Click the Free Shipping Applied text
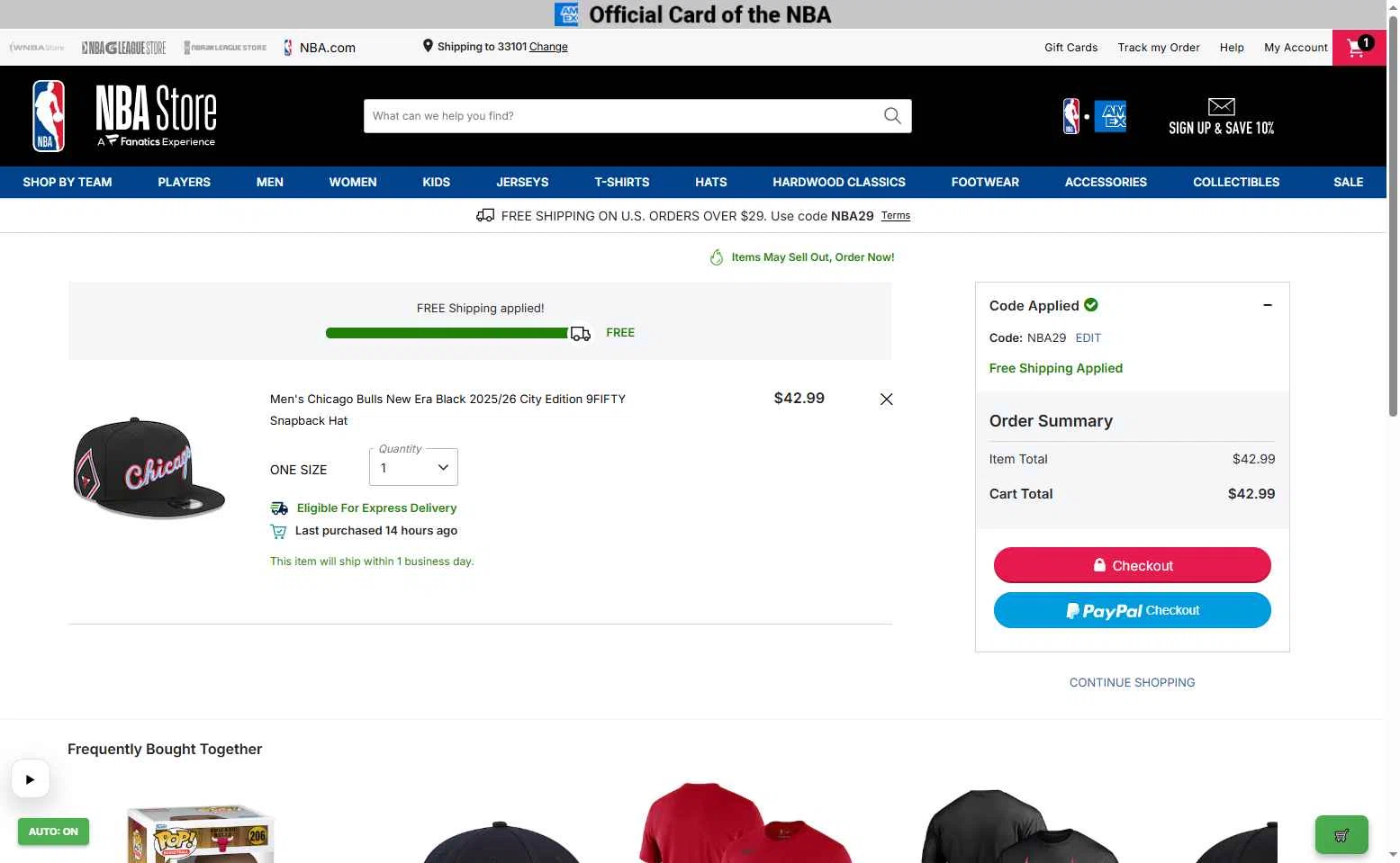 1055,368
